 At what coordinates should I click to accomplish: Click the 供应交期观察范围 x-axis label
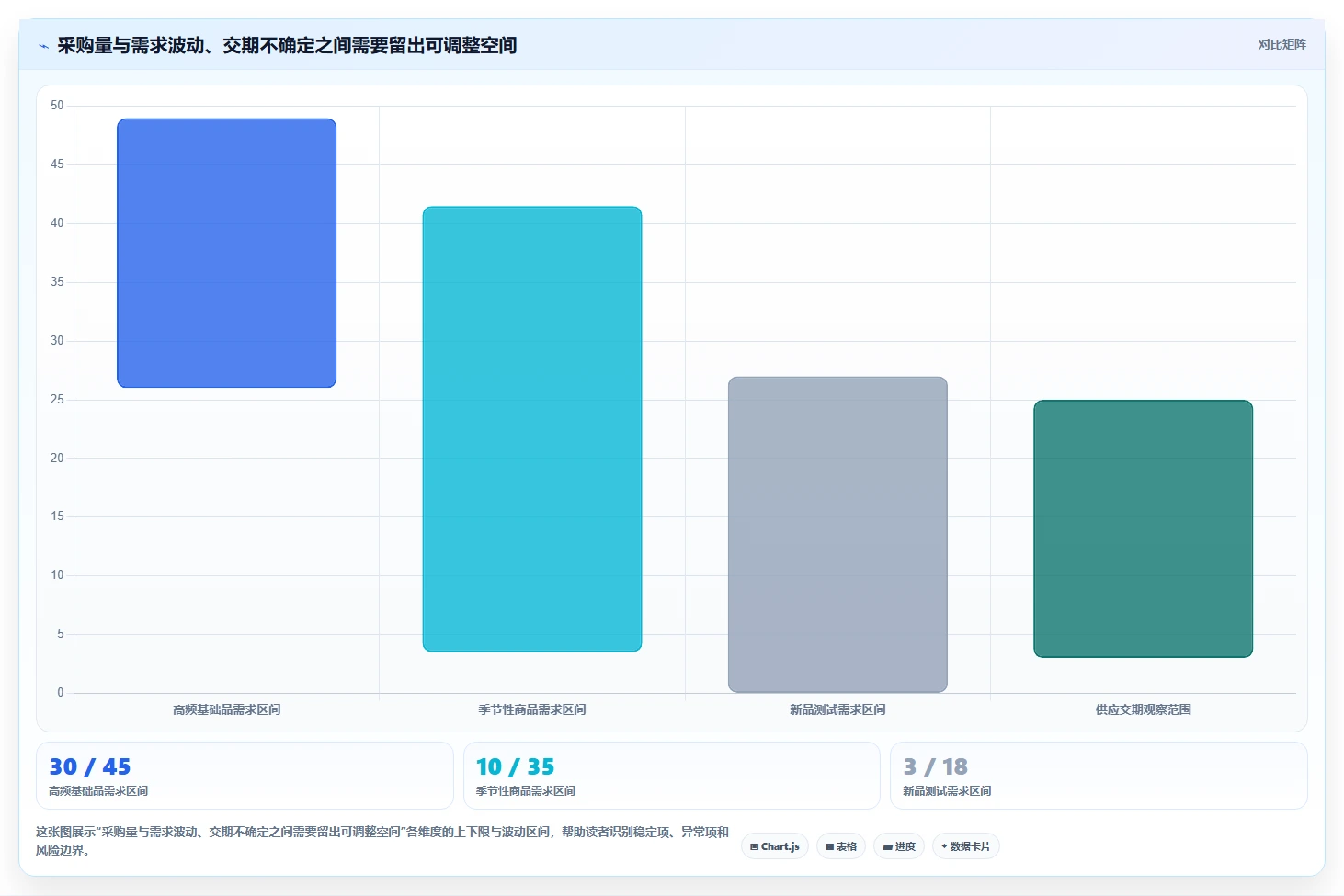tap(1143, 709)
